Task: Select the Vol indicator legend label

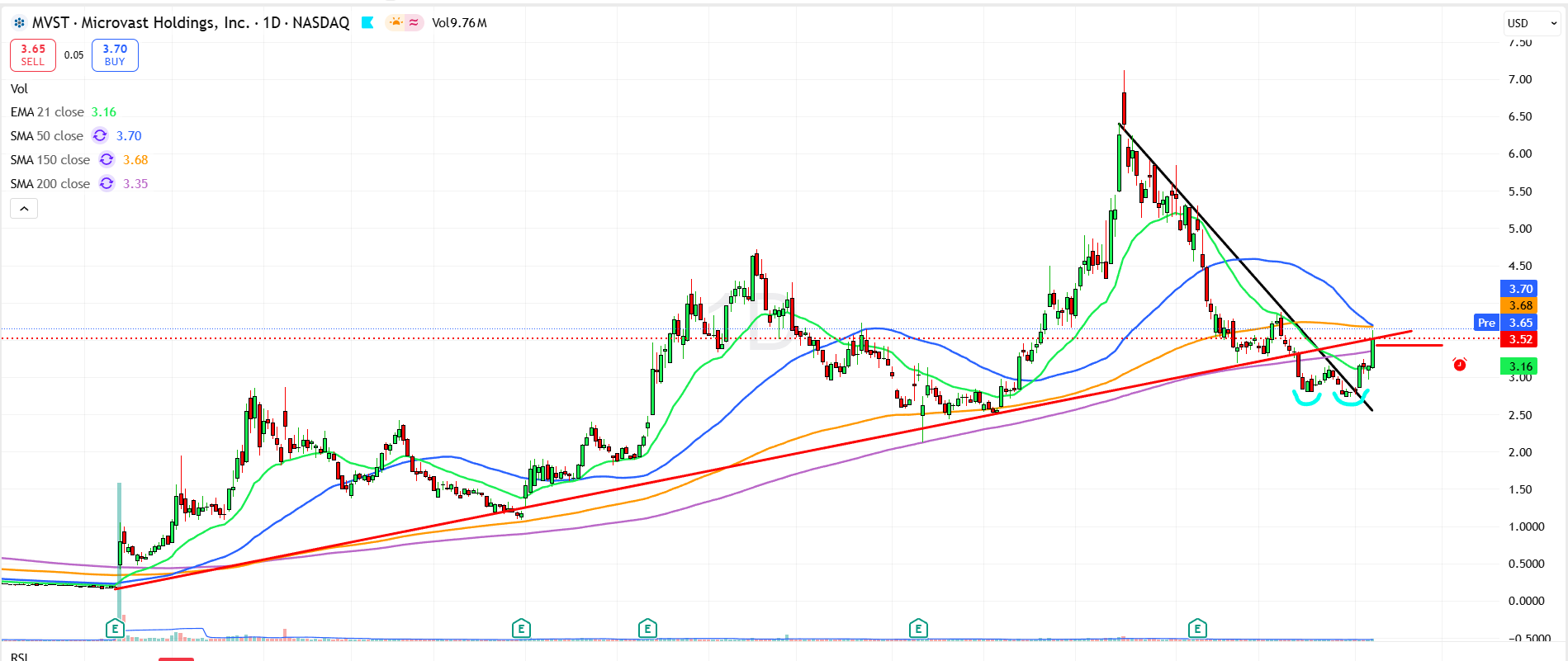Action: coord(19,88)
